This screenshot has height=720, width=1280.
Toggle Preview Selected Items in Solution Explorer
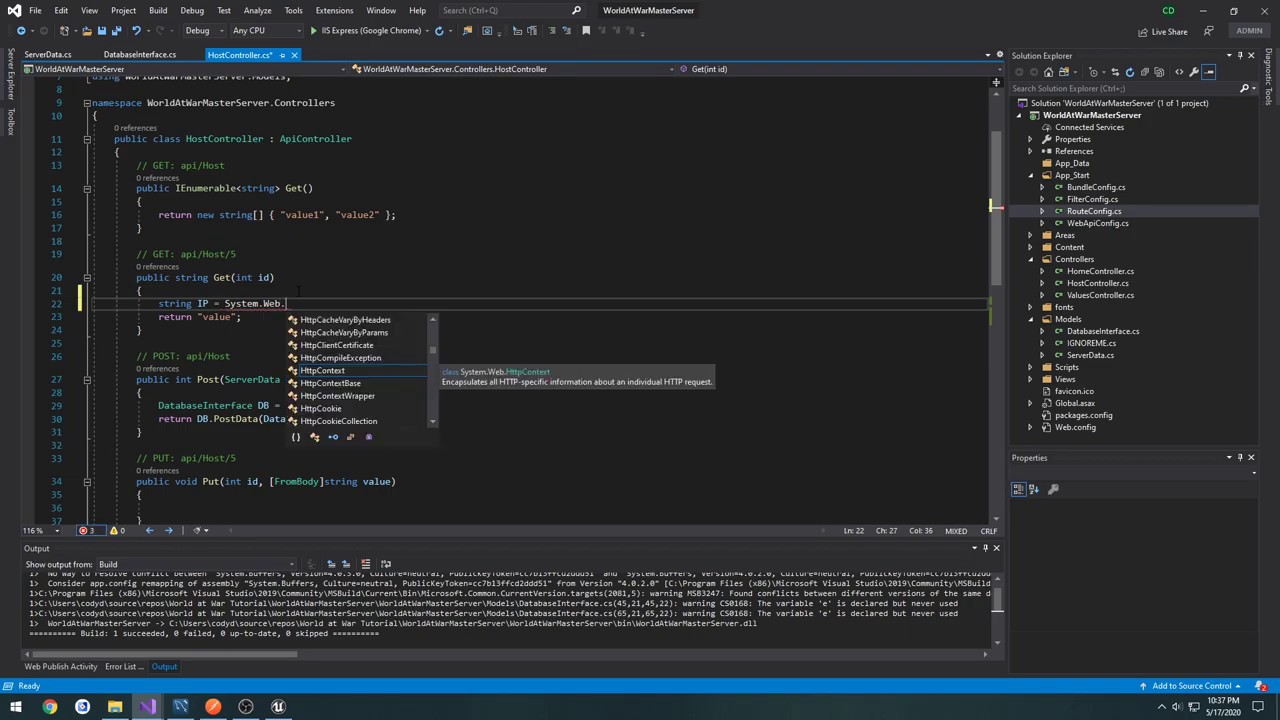coord(1209,72)
